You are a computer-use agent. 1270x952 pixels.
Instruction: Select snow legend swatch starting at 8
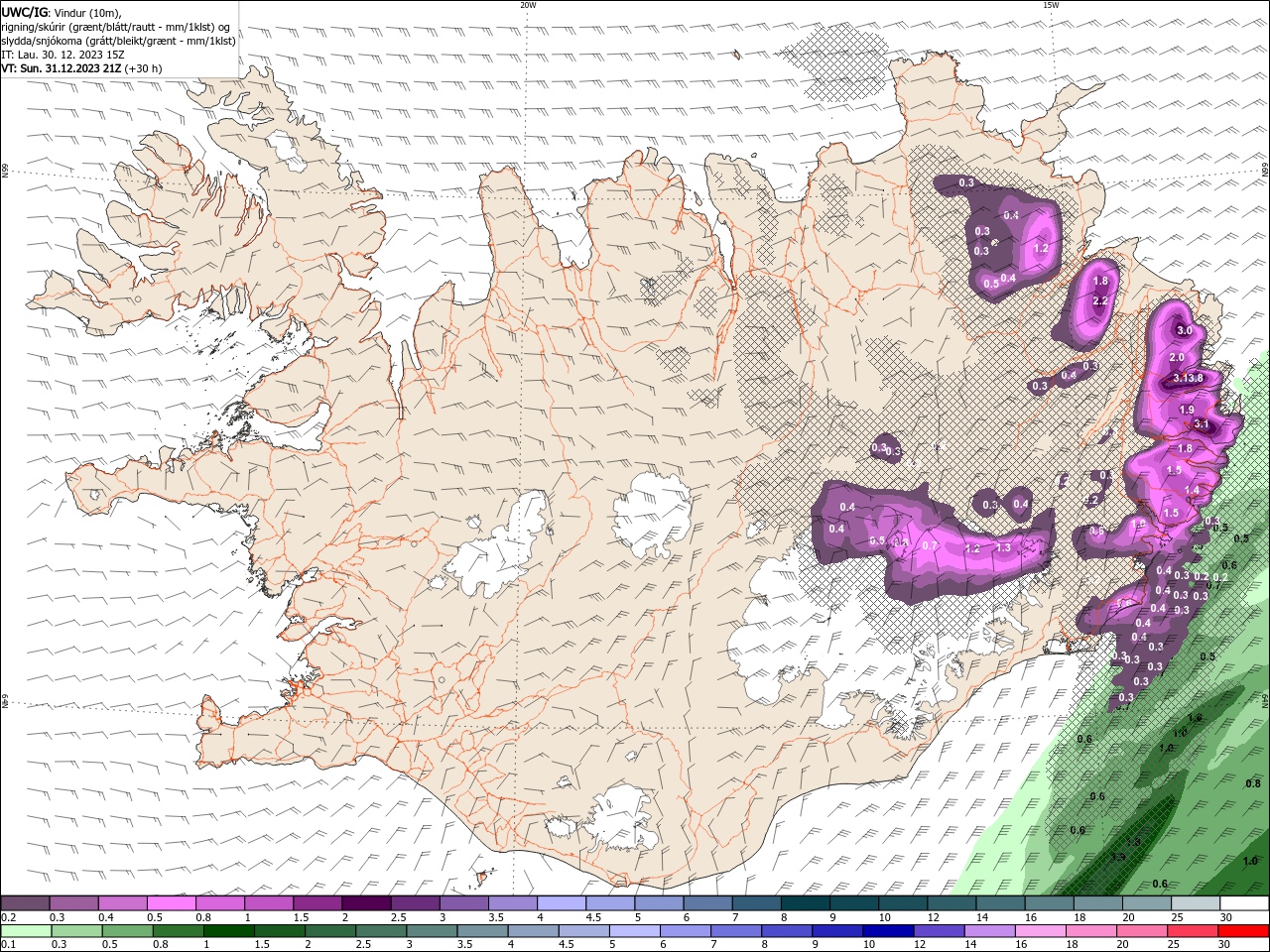tap(804, 903)
